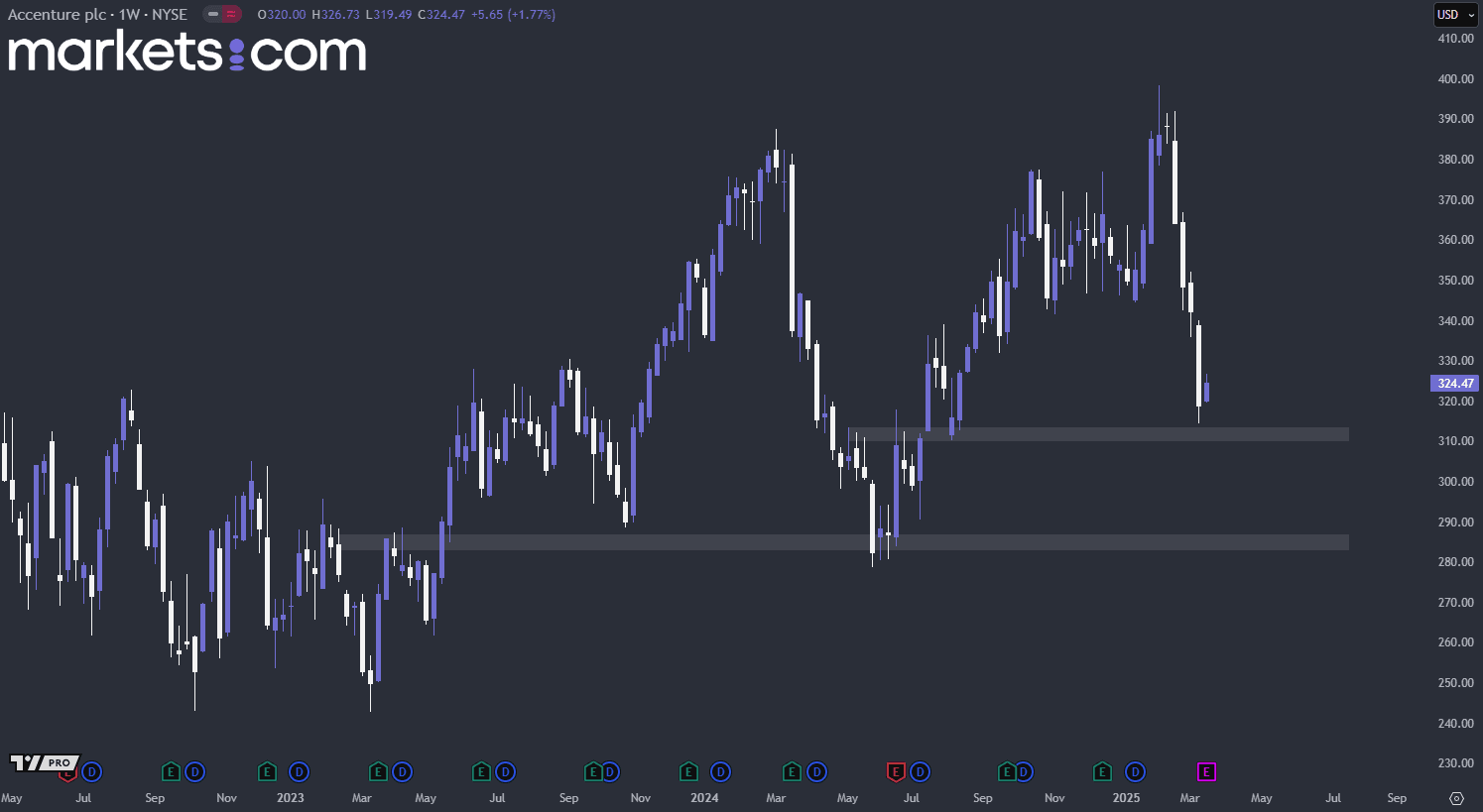Click the green earnings marker left of 2023

coord(267,771)
